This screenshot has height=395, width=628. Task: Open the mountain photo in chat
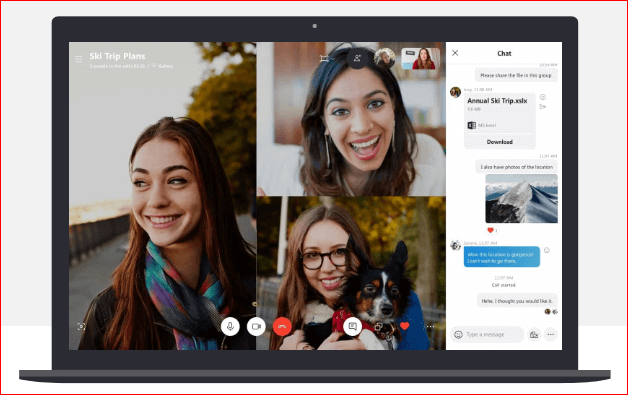(521, 198)
